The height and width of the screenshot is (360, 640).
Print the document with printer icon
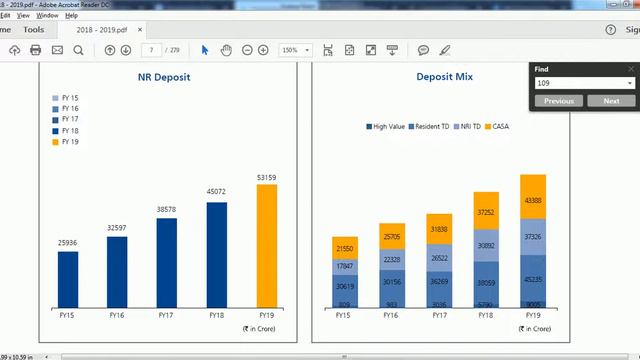click(36, 50)
